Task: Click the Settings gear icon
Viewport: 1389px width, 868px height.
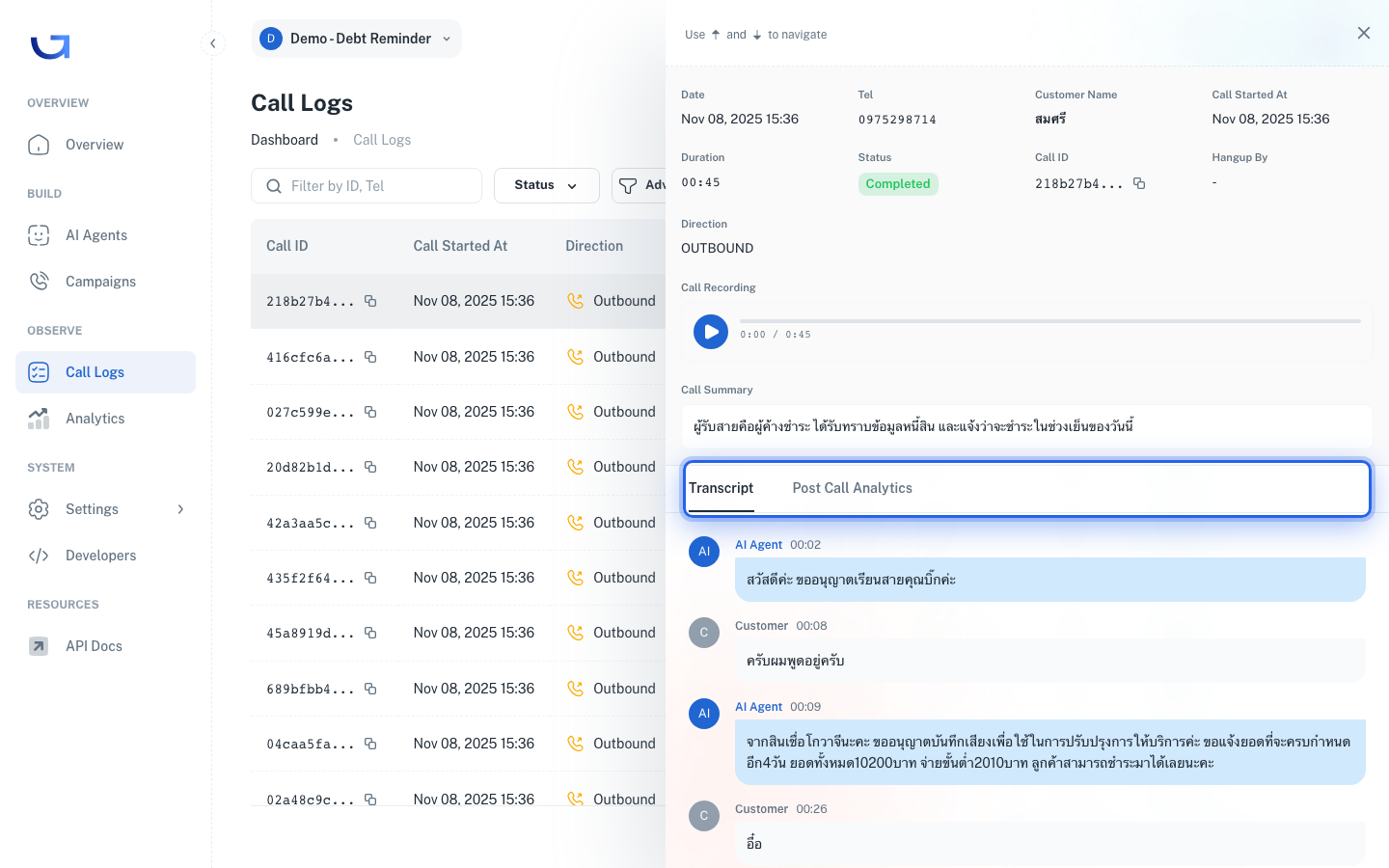Action: 39,509
